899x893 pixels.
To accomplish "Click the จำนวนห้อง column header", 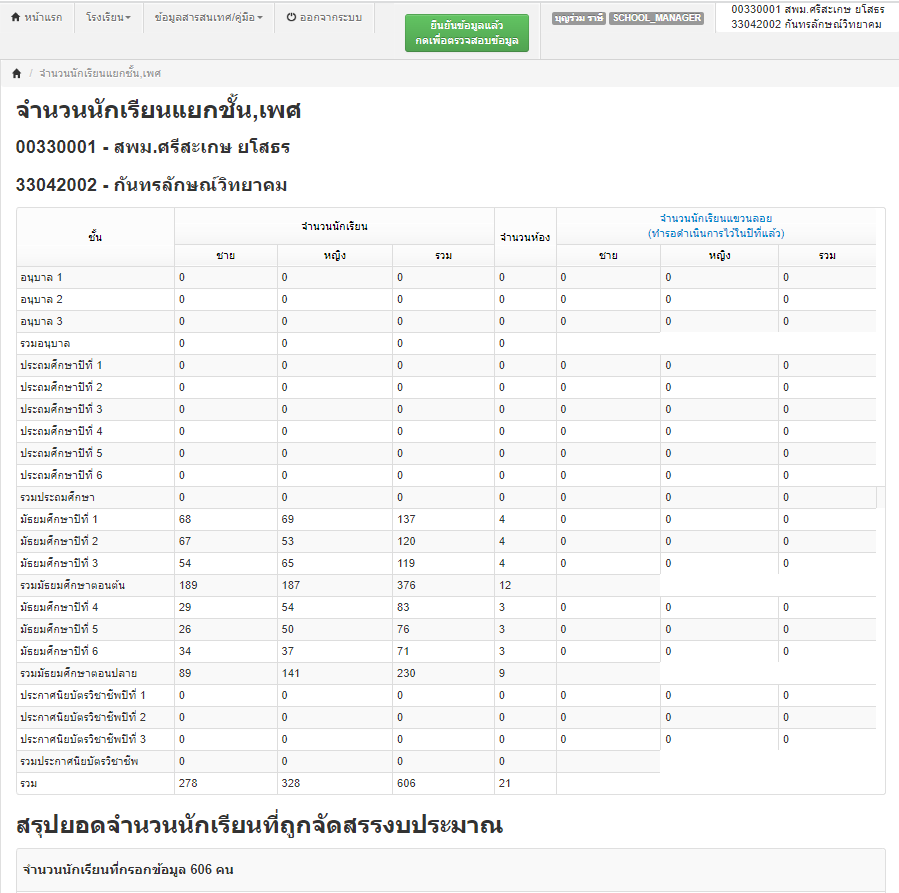I will tap(525, 237).
